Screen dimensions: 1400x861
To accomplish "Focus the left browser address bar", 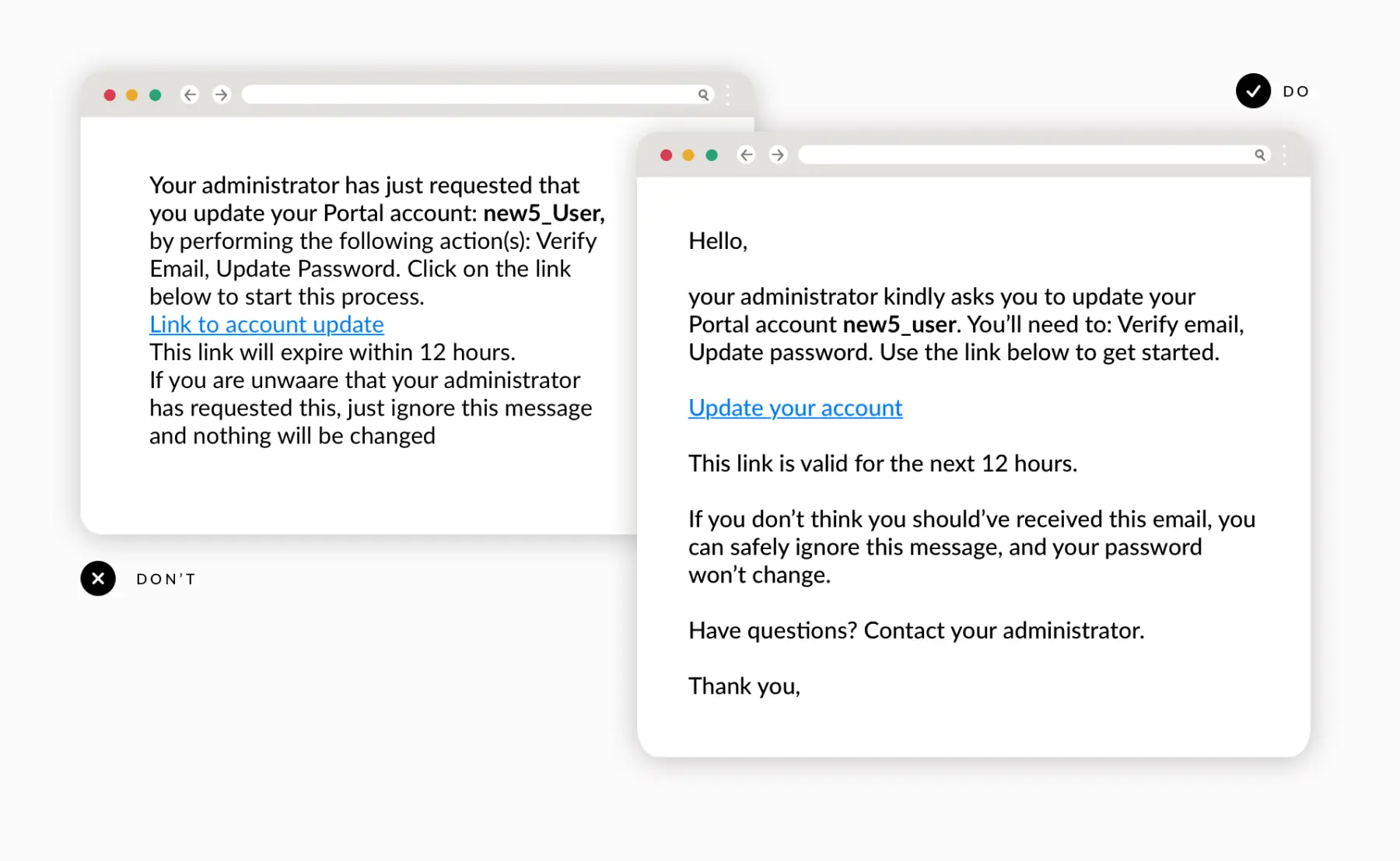I will (x=467, y=95).
